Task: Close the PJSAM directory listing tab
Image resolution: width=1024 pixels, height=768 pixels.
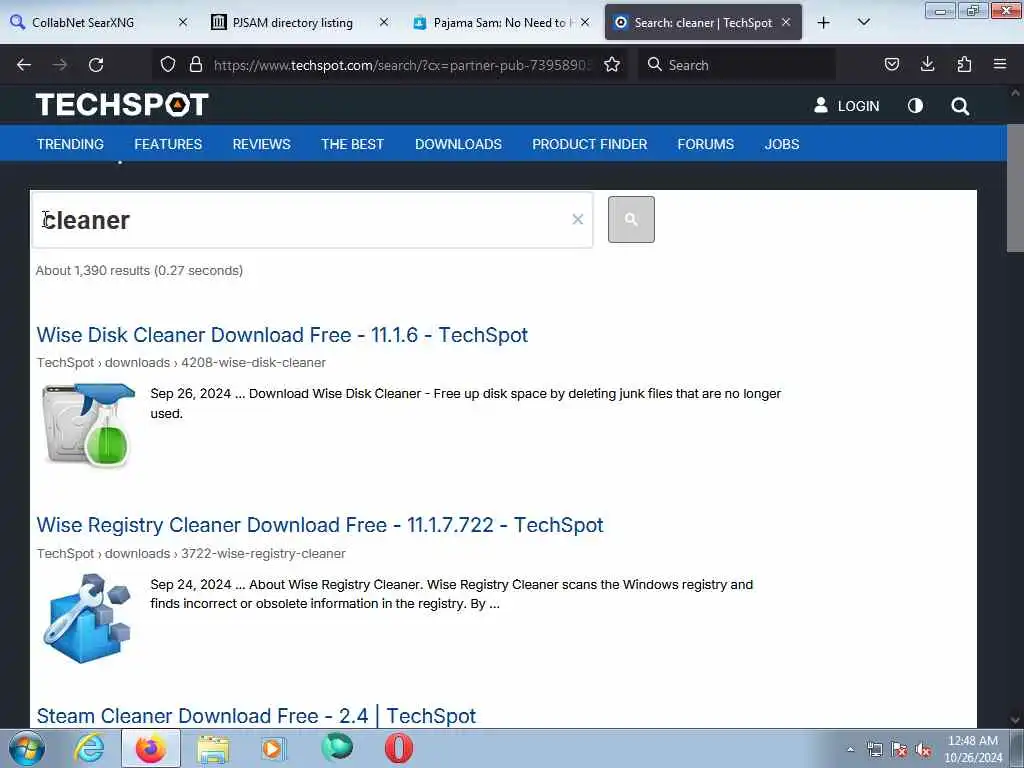Action: (384, 22)
